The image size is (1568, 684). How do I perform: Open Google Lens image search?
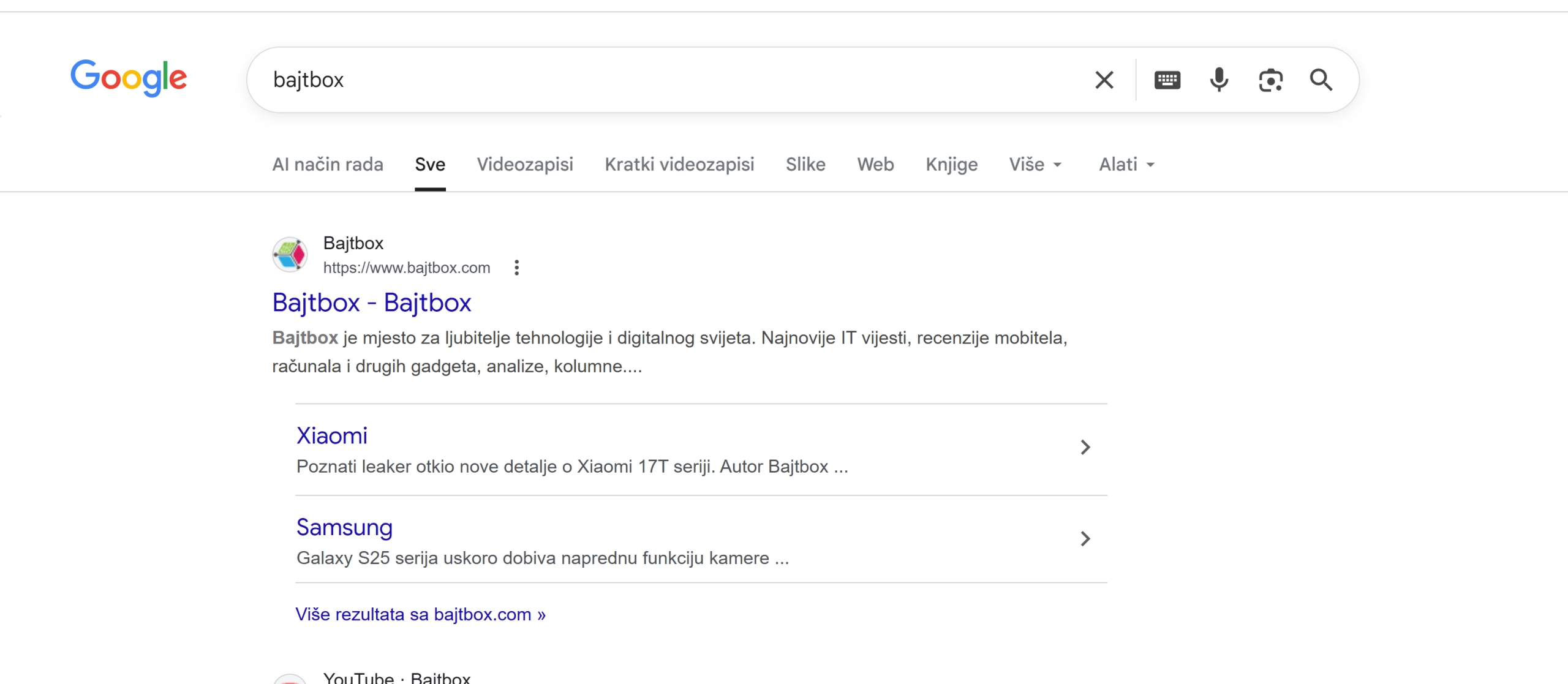click(x=1271, y=80)
